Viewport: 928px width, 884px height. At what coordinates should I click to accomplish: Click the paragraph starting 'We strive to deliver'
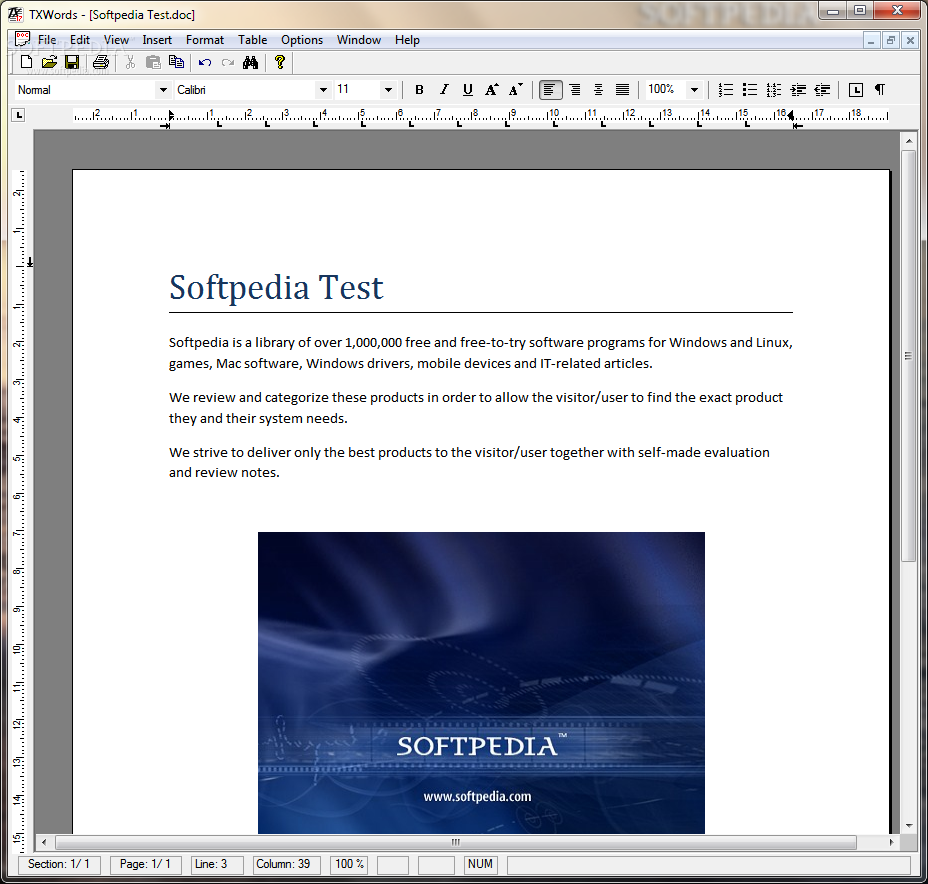(469, 462)
